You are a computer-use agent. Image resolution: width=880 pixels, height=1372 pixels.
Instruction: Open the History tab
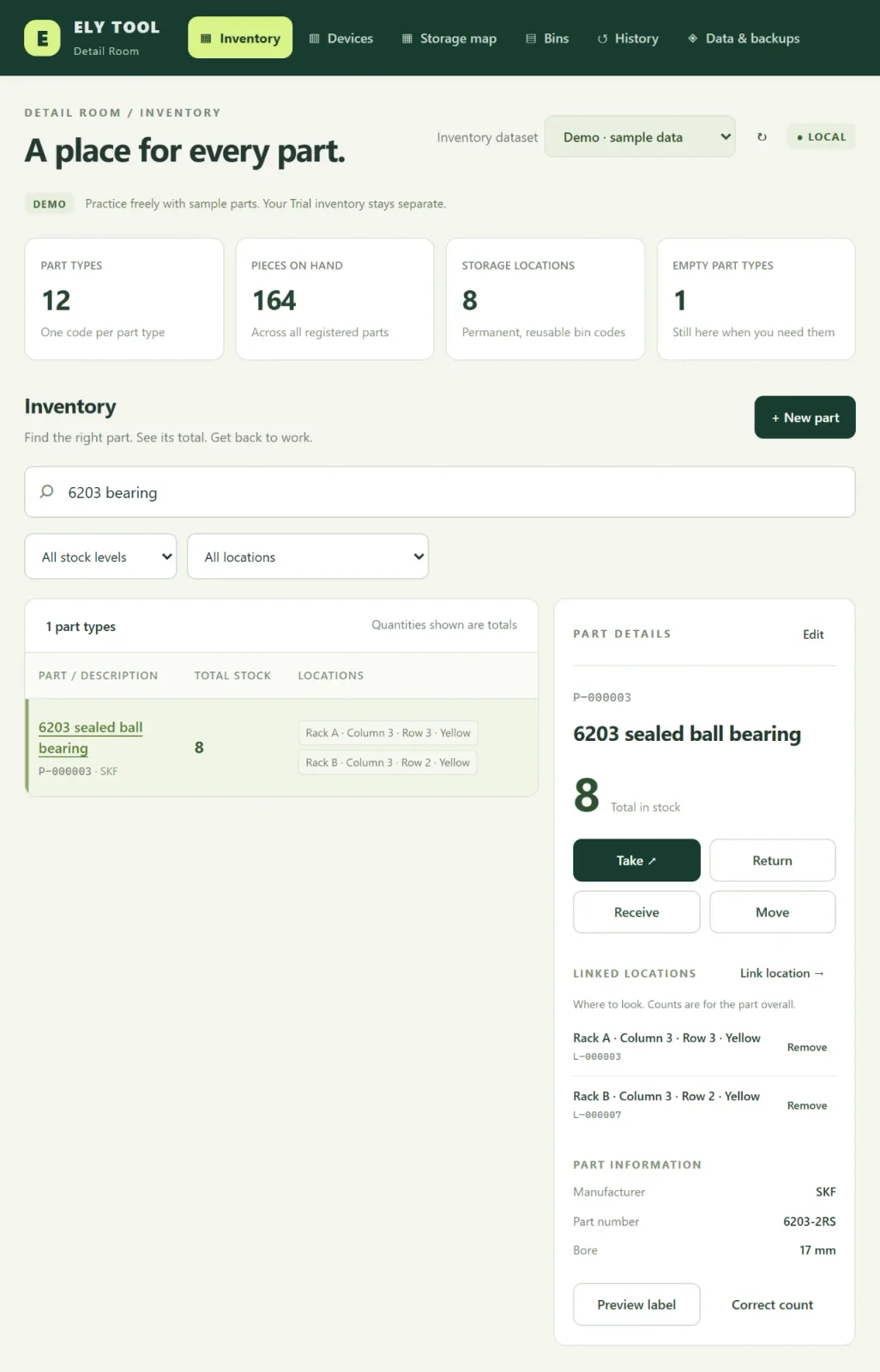(628, 38)
